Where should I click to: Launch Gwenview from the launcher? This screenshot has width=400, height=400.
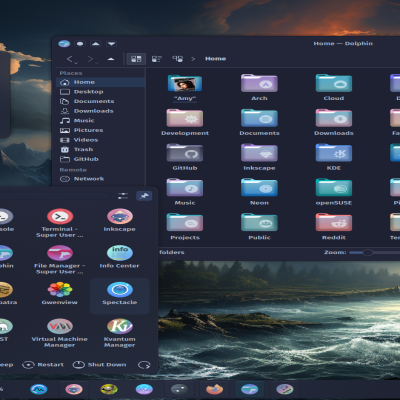[x=60, y=293]
